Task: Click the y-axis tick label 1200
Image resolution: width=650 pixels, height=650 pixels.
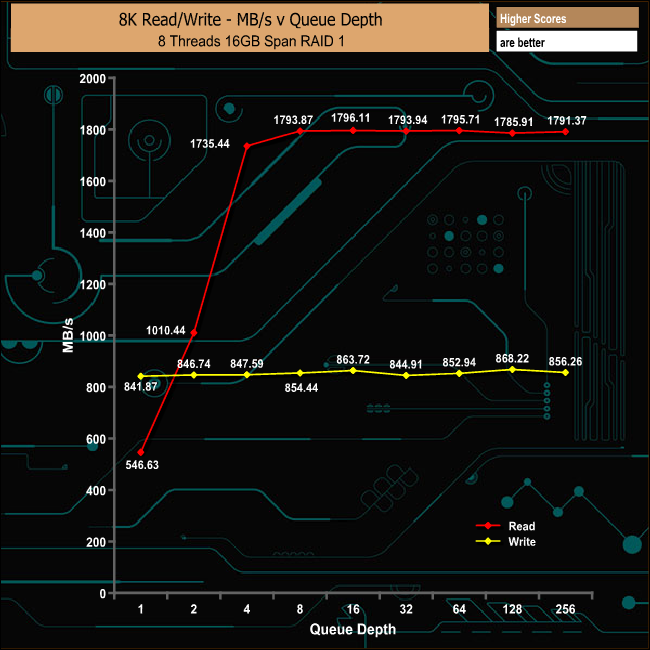Action: pos(93,285)
